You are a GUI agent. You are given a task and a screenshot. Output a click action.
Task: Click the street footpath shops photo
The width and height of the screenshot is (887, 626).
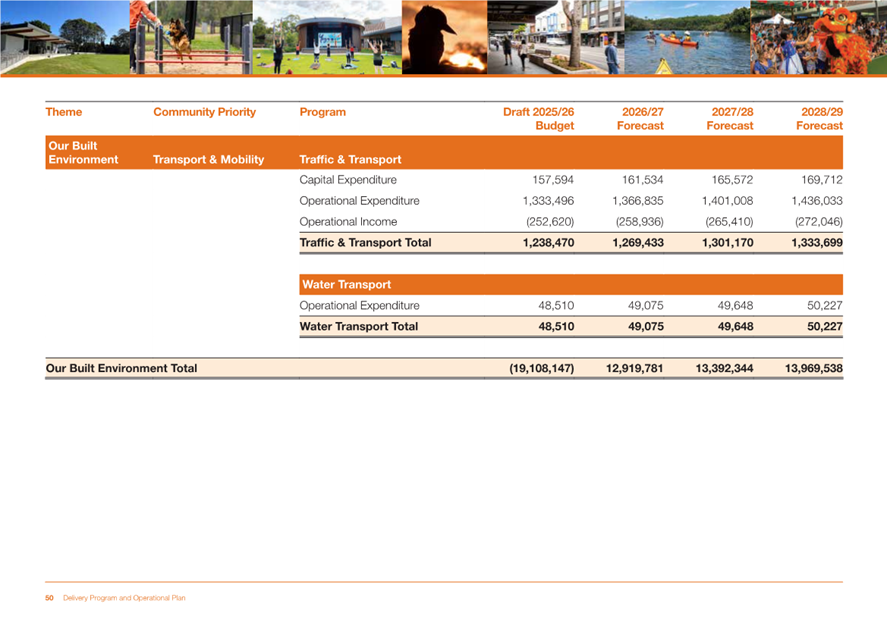coord(556,37)
